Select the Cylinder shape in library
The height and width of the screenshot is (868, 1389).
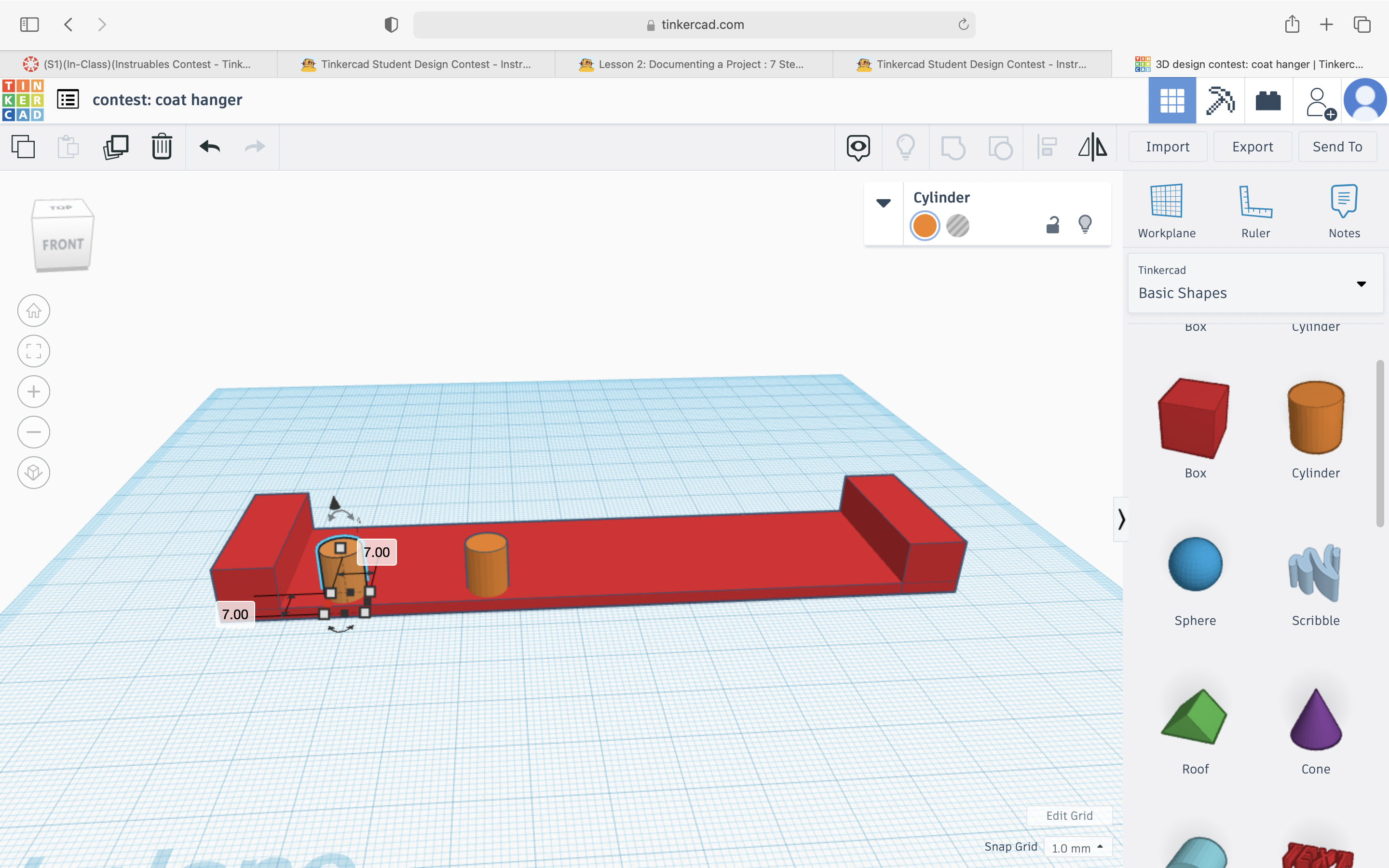(x=1316, y=428)
